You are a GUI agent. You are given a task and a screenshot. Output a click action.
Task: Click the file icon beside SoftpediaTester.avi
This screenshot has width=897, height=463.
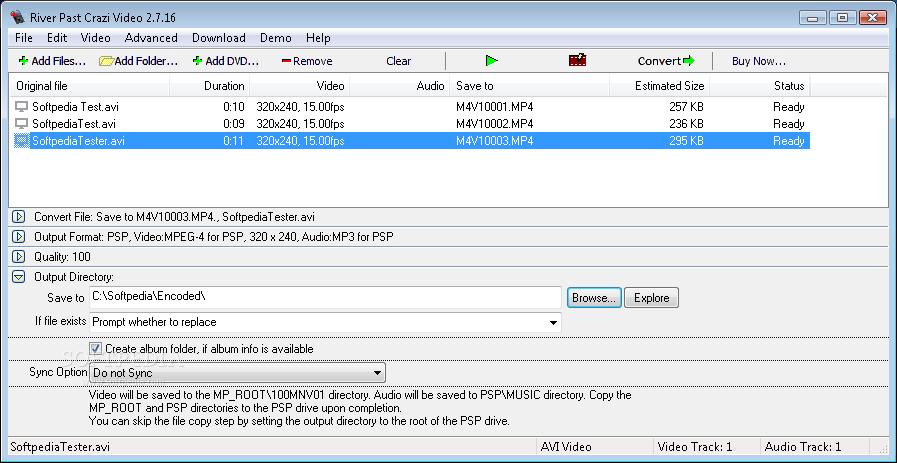pos(21,141)
